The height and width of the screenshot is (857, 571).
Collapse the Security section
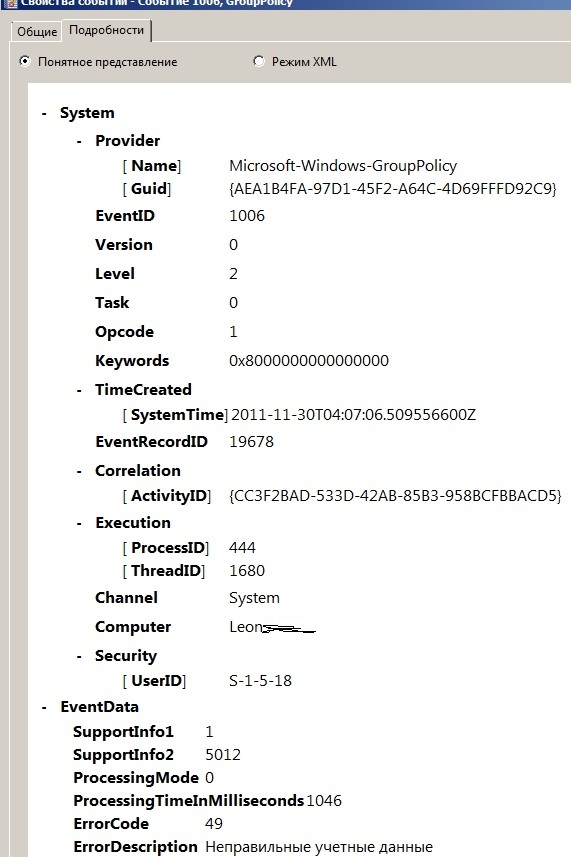(x=79, y=656)
